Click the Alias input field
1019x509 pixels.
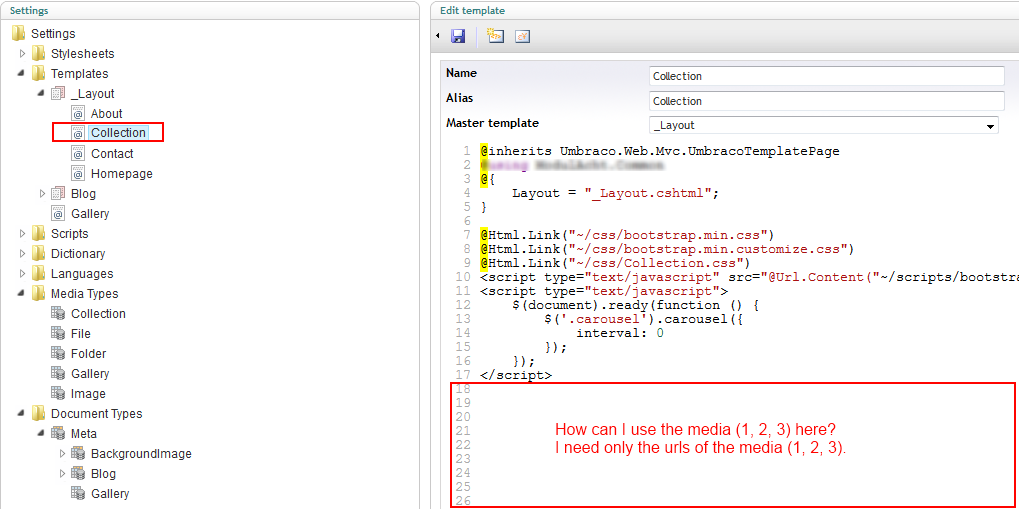coord(827,101)
